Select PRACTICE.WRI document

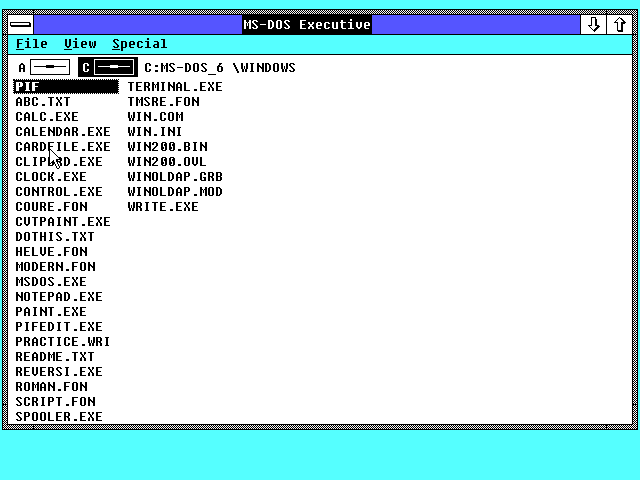coord(63,342)
